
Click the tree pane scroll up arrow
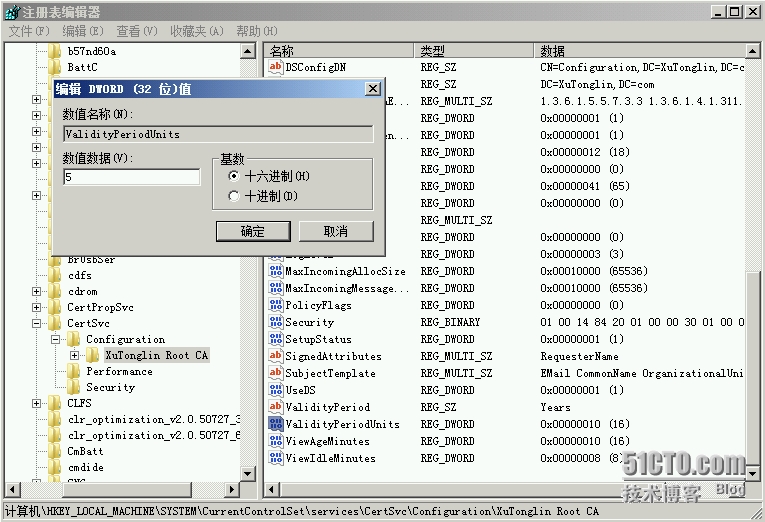click(248, 51)
